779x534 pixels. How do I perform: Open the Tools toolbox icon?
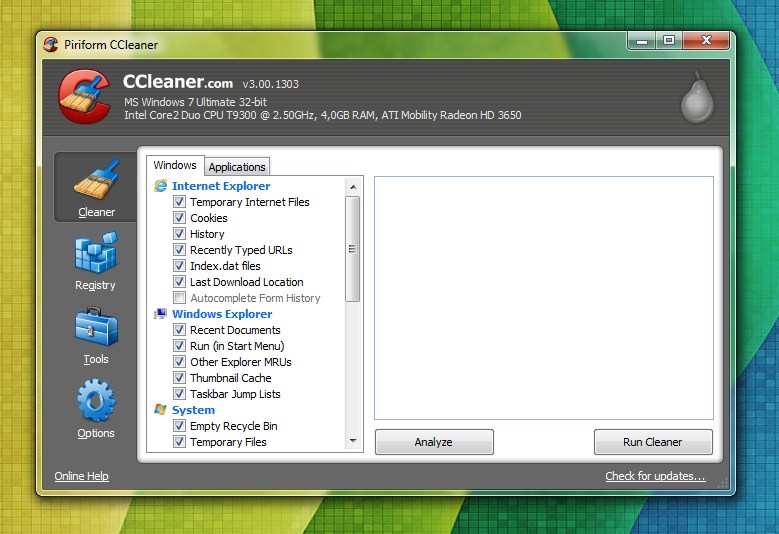[96, 326]
